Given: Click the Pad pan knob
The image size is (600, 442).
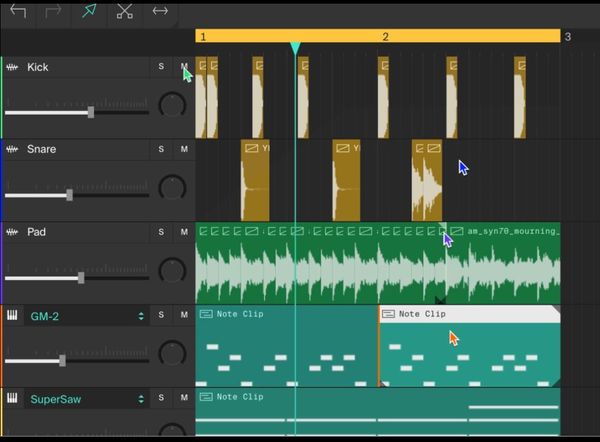Looking at the screenshot, I should pos(173,271).
